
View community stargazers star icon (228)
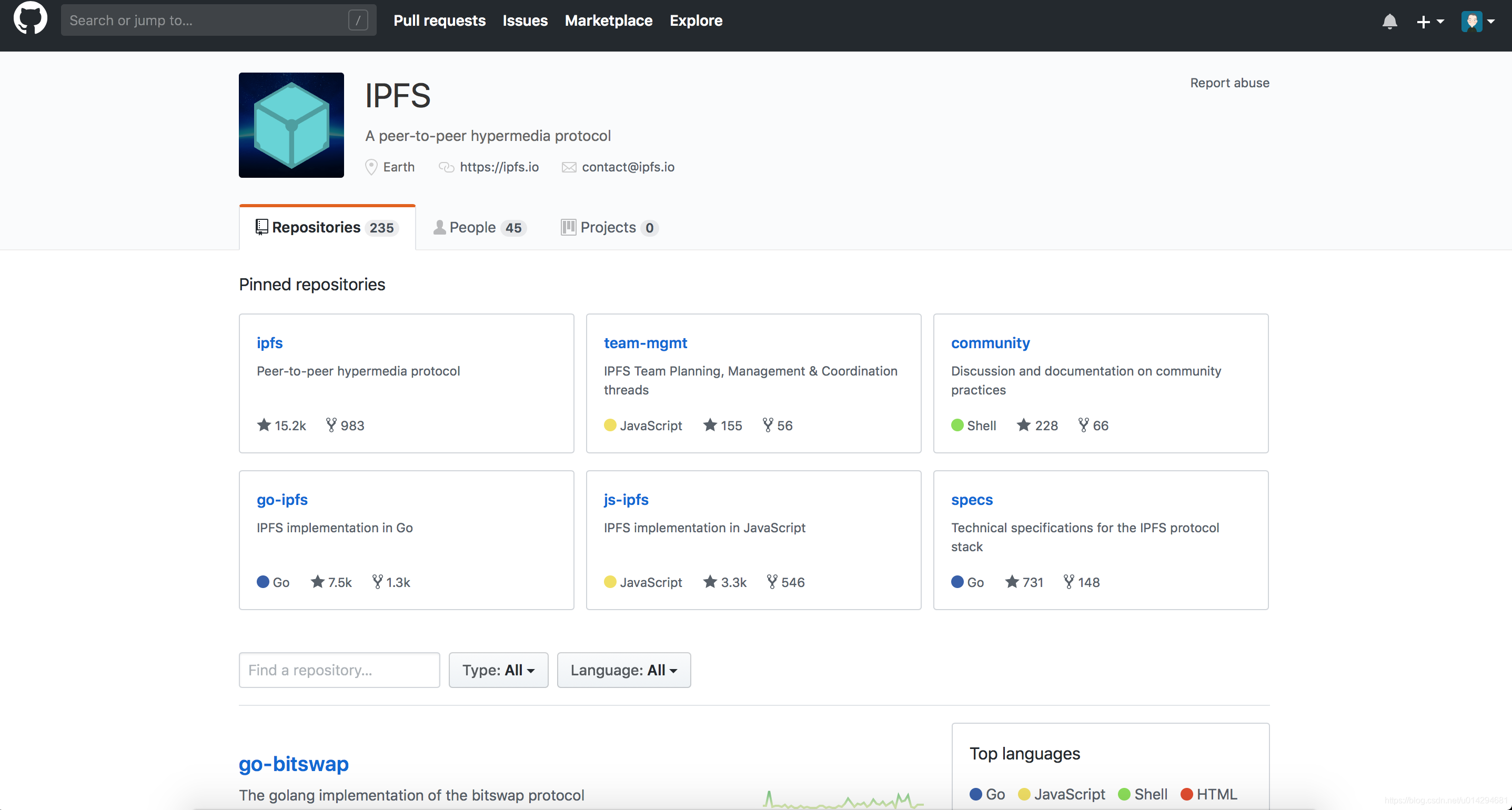point(1024,424)
